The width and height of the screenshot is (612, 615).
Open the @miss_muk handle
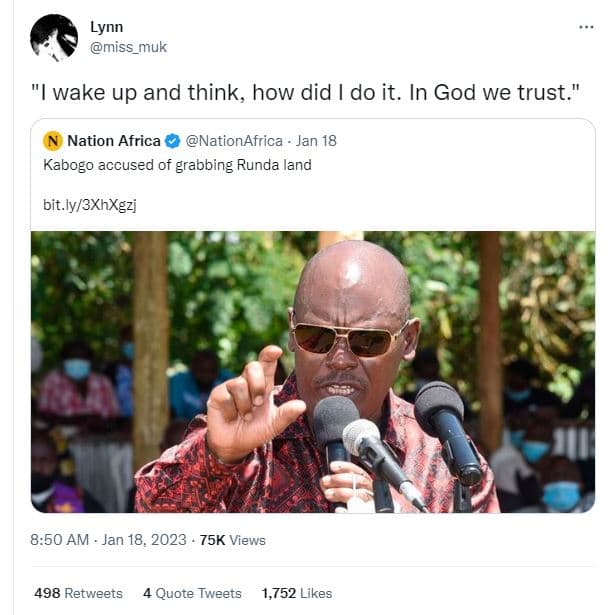click(128, 47)
